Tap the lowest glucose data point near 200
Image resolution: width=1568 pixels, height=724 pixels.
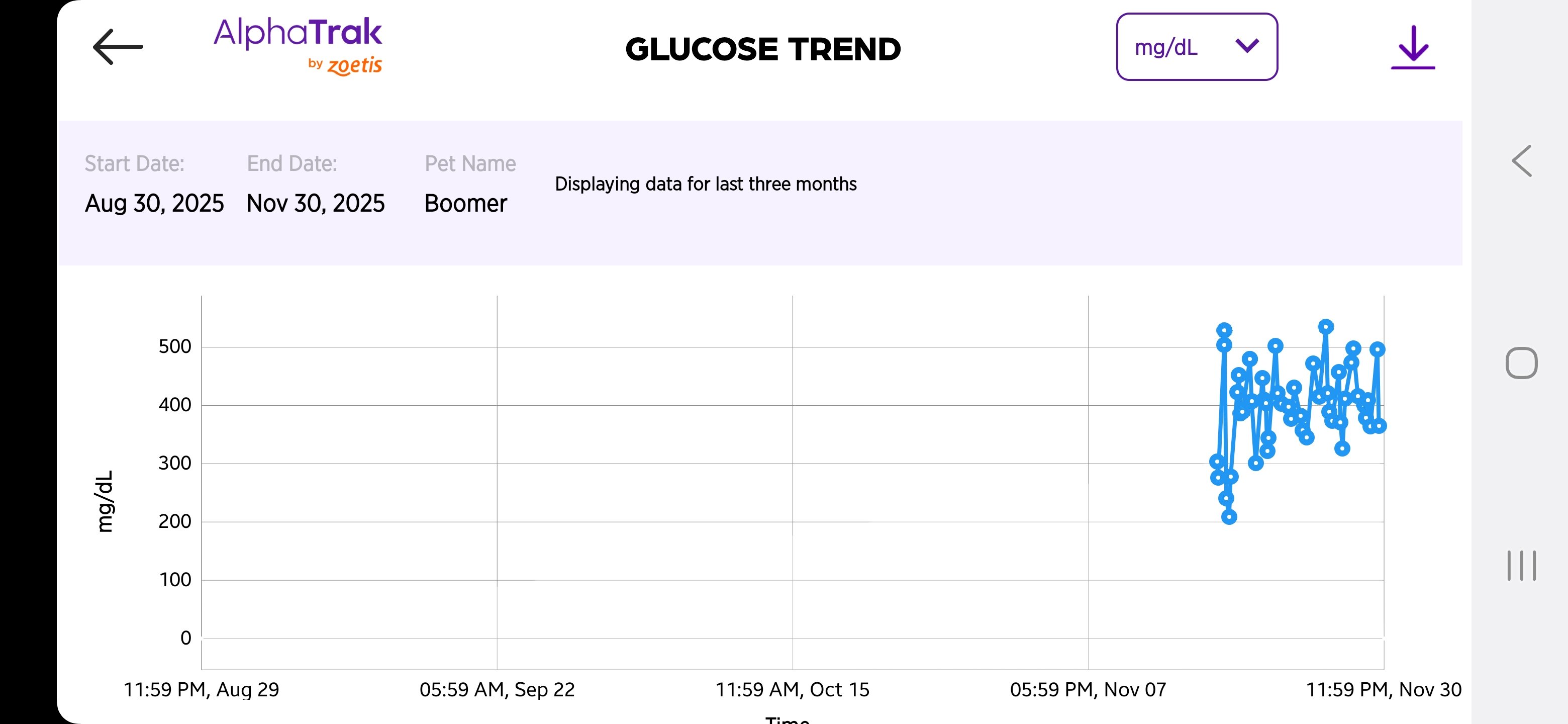coord(1229,517)
